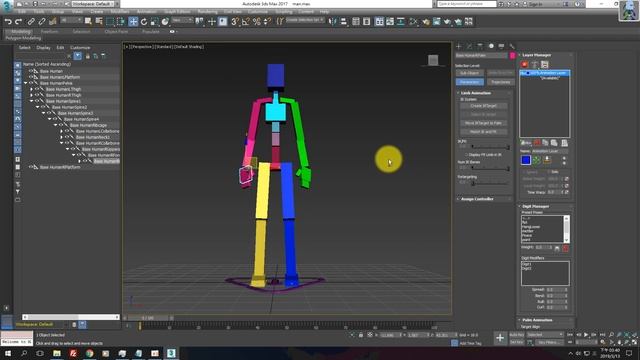
Task: Click the blue layer color swatch
Action: [x=526, y=160]
